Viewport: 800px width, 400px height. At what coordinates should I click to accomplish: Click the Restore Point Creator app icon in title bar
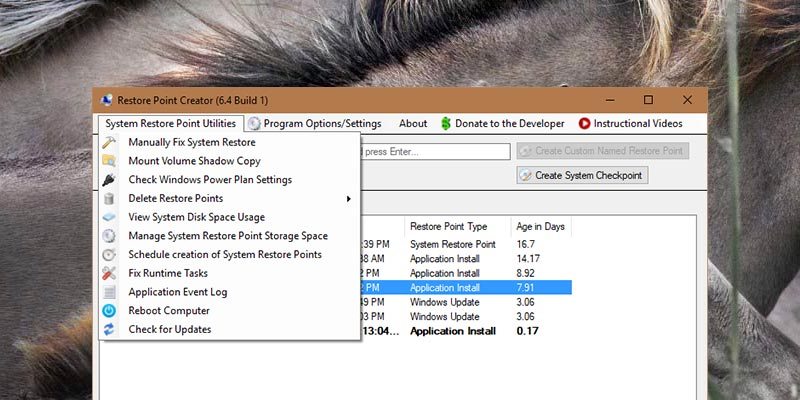[107, 100]
